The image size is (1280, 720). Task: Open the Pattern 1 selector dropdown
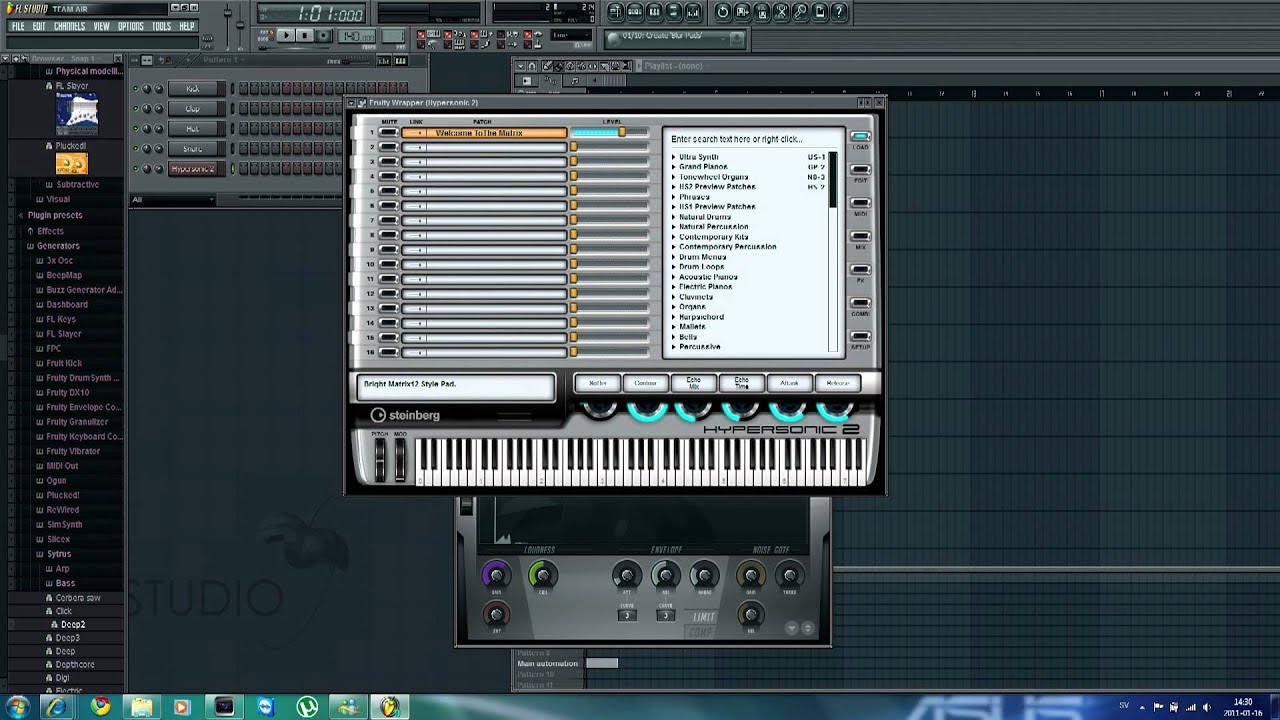(x=223, y=60)
